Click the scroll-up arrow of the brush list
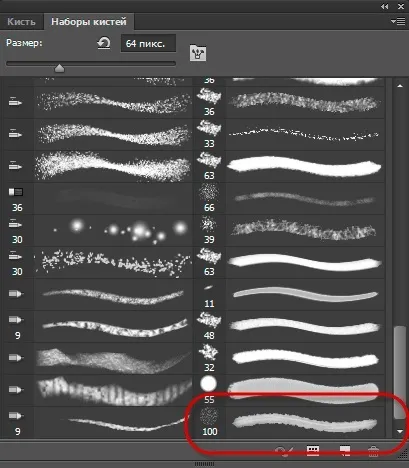Image resolution: width=409 pixels, height=468 pixels. click(400, 86)
